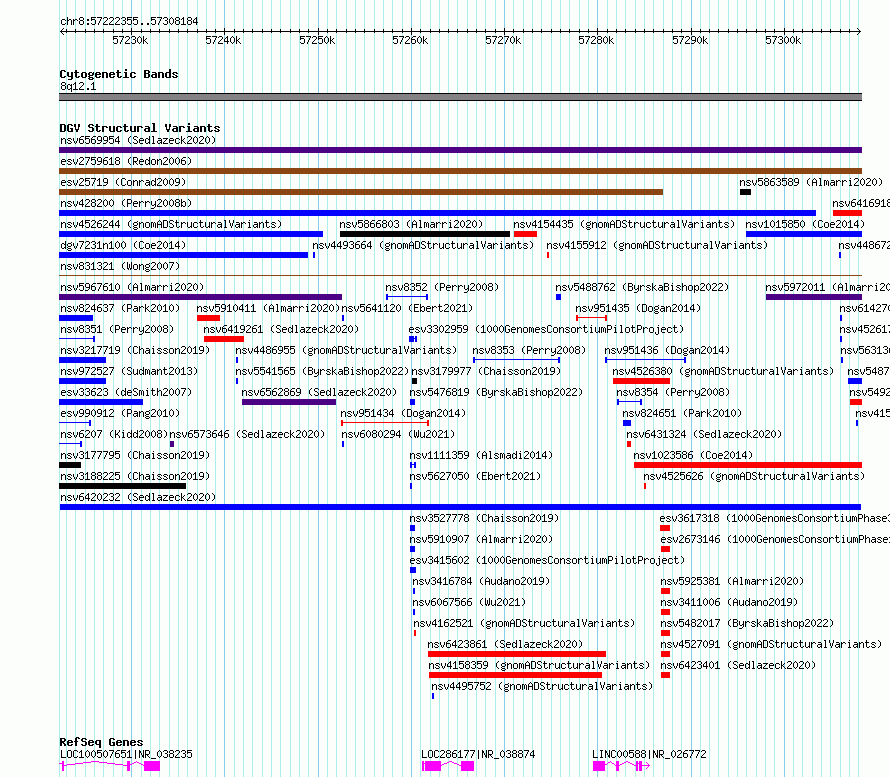This screenshot has width=890, height=777.
Task: Click the esv25719 (Conrad2009) label
Action: tap(123, 182)
